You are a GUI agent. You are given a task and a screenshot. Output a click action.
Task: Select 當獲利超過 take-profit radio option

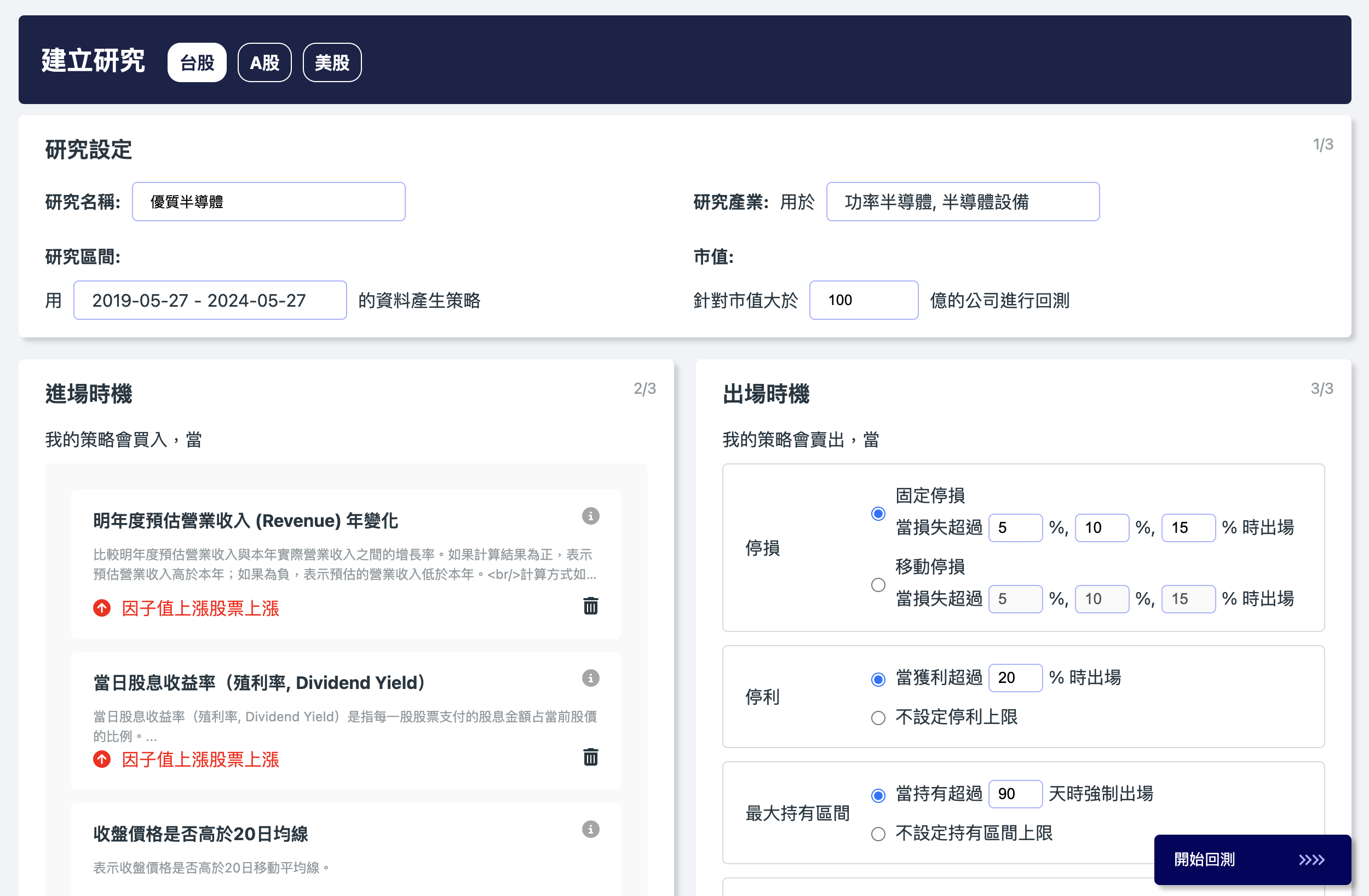coord(878,680)
